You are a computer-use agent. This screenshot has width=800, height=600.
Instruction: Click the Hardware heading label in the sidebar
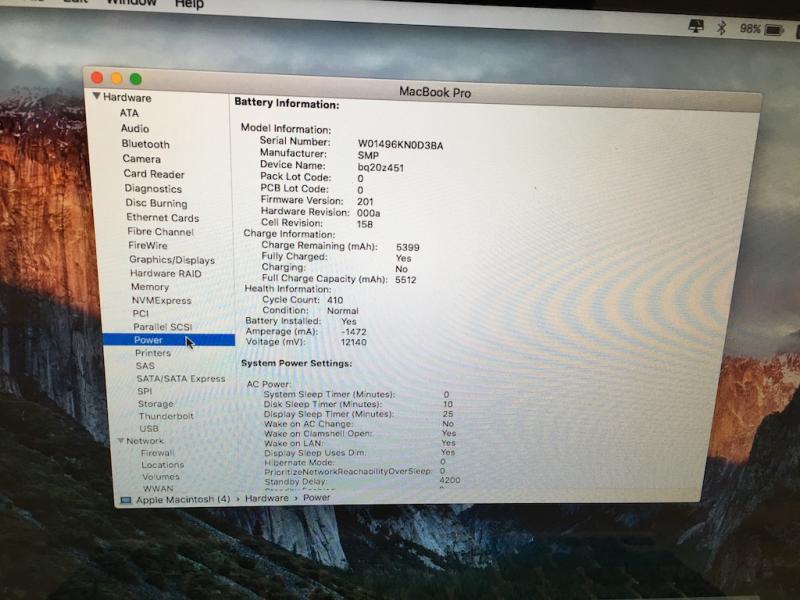click(x=127, y=97)
